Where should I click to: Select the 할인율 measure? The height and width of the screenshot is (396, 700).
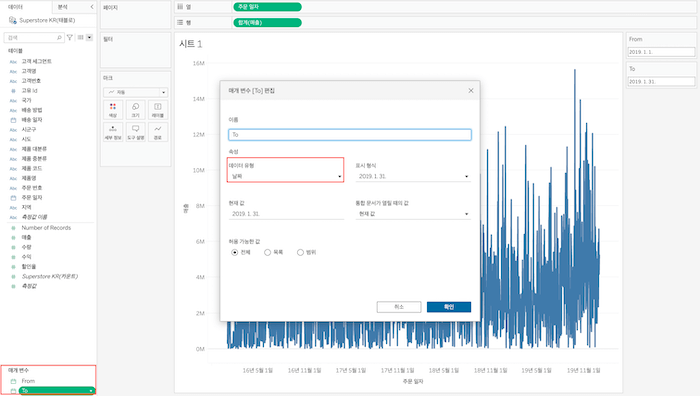coord(29,267)
